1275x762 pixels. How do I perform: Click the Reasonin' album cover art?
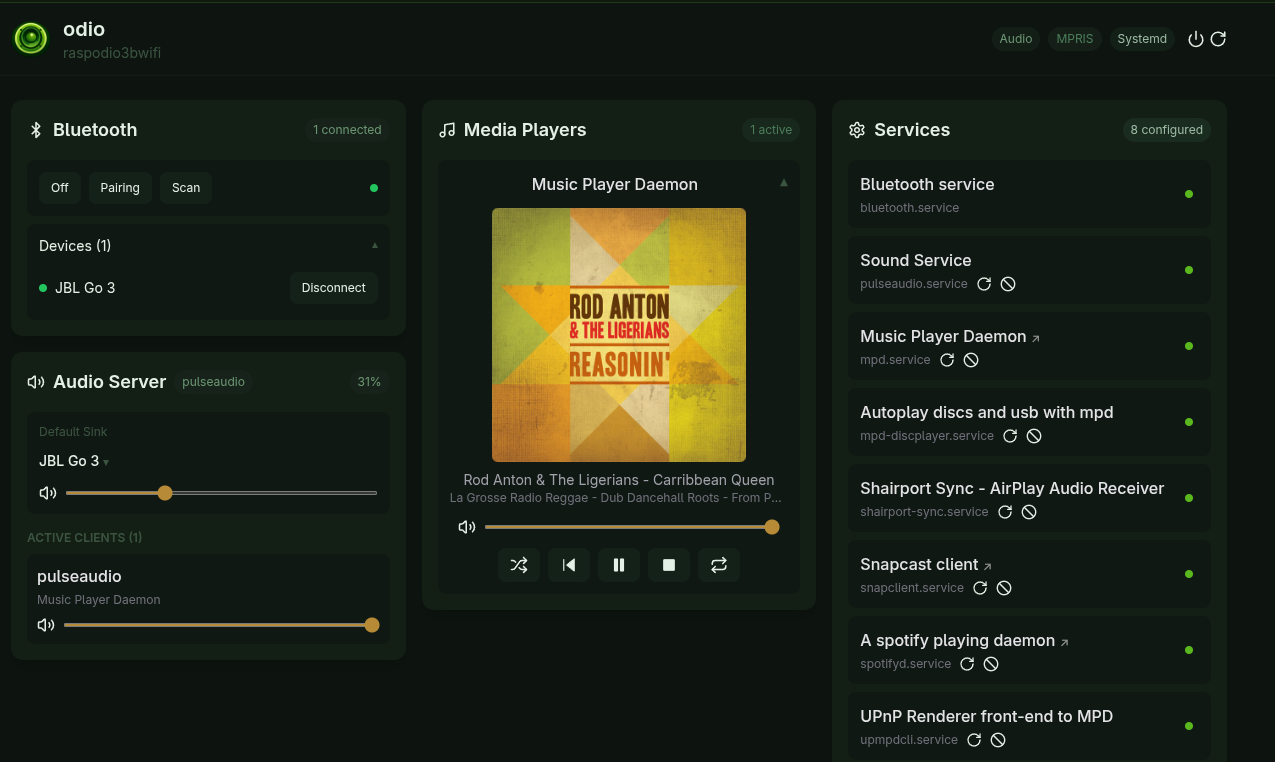coord(619,335)
